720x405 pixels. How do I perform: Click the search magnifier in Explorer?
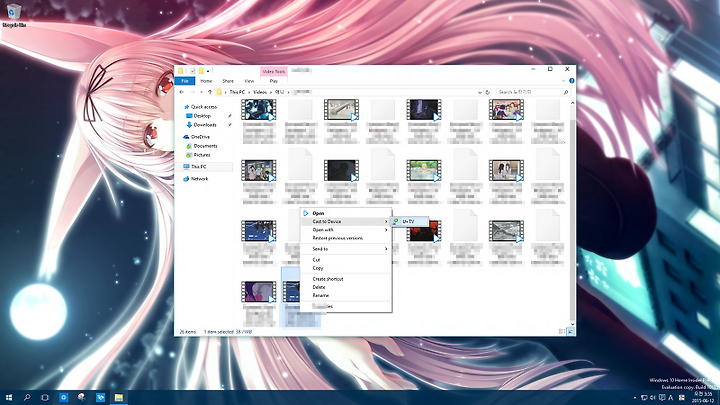[x=566, y=92]
